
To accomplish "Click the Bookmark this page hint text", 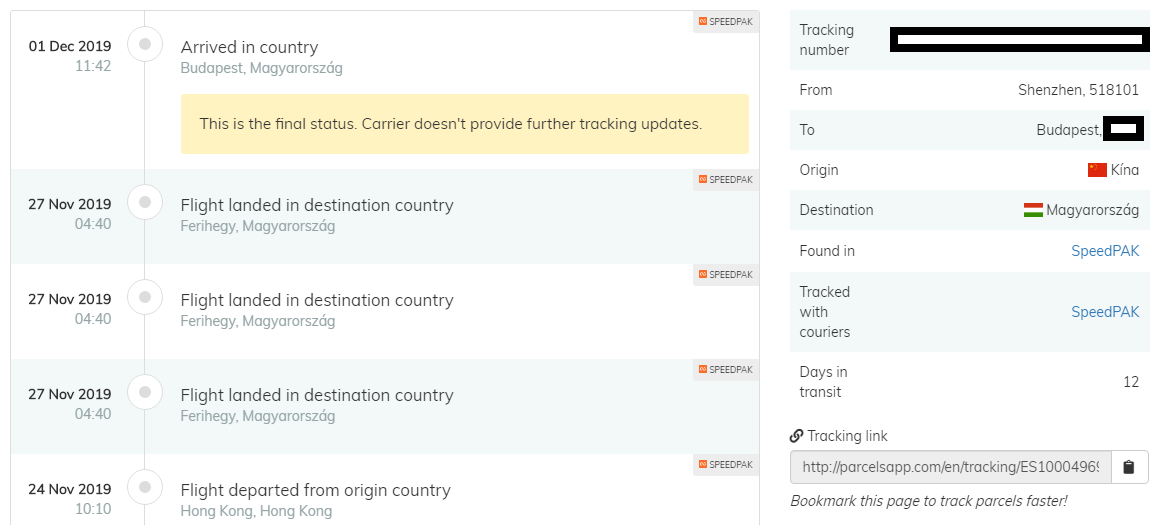I will (928, 501).
